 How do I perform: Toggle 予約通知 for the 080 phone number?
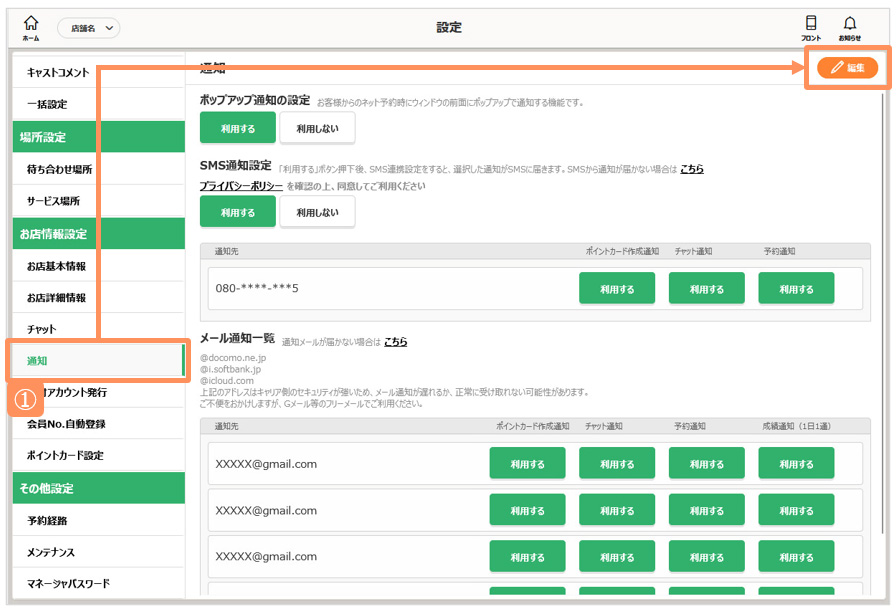coord(796,289)
